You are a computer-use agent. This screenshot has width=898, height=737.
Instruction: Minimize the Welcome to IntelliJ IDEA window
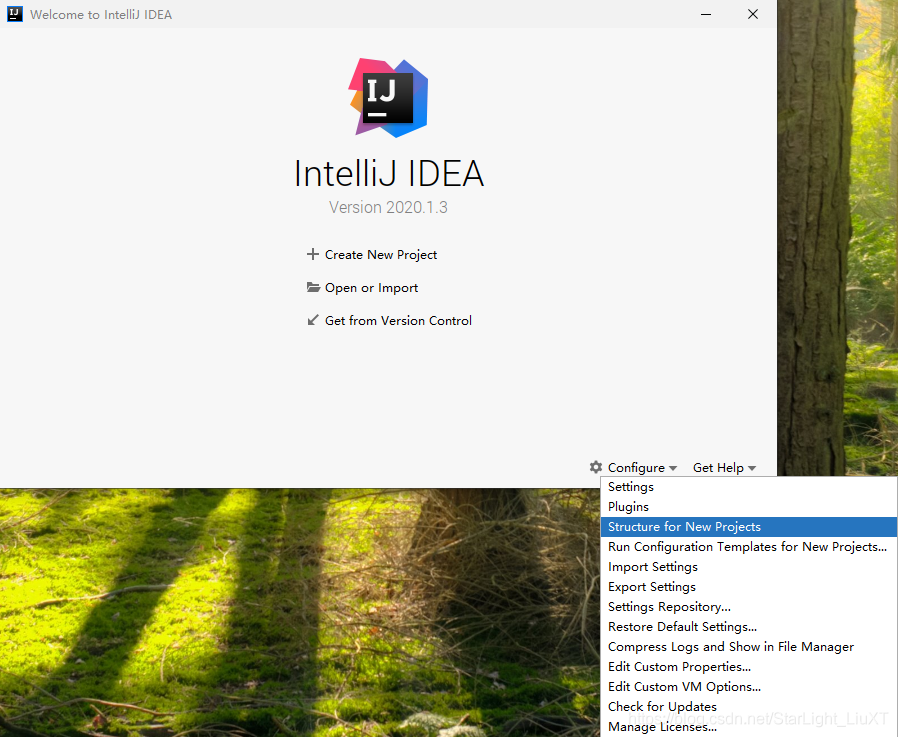706,14
